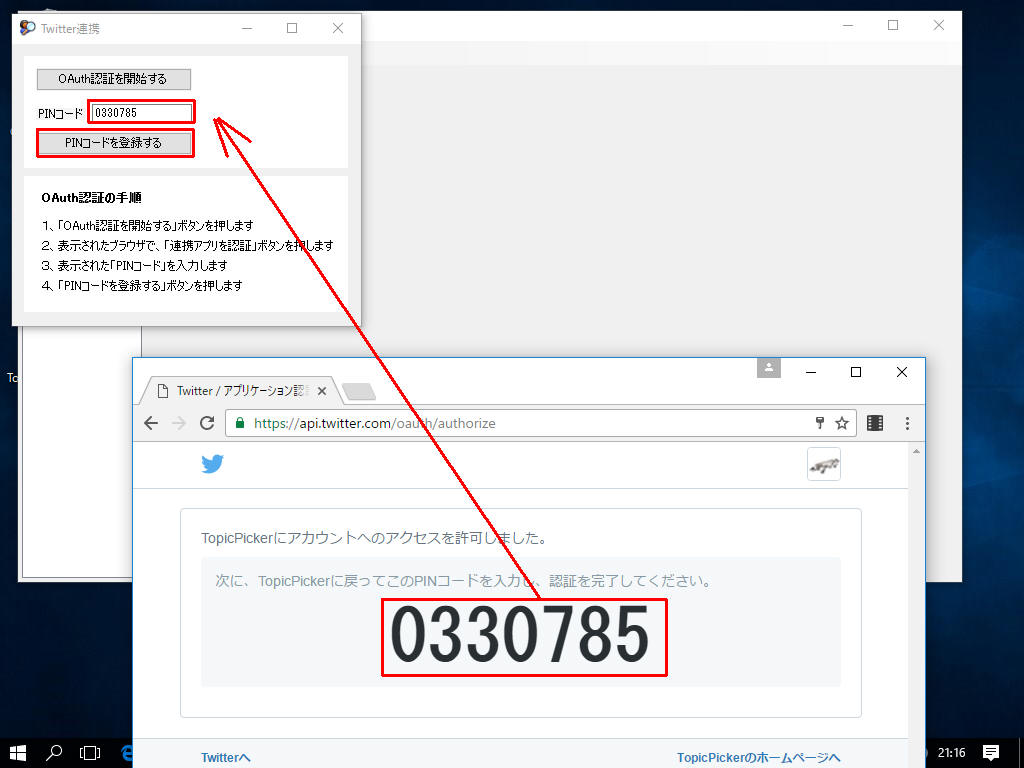Open the saved password key icon
The width and height of the screenshot is (1024, 768).
820,423
